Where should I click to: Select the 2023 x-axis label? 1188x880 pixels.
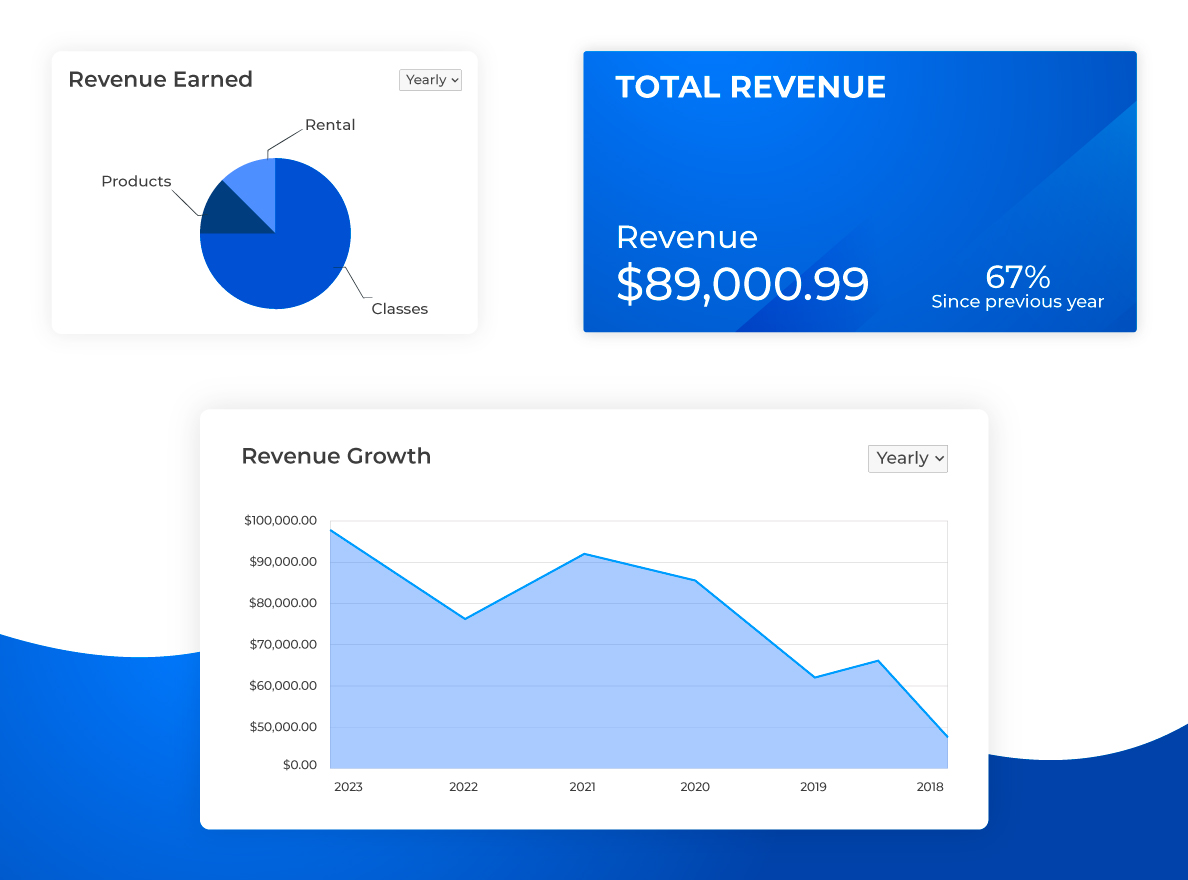point(348,787)
